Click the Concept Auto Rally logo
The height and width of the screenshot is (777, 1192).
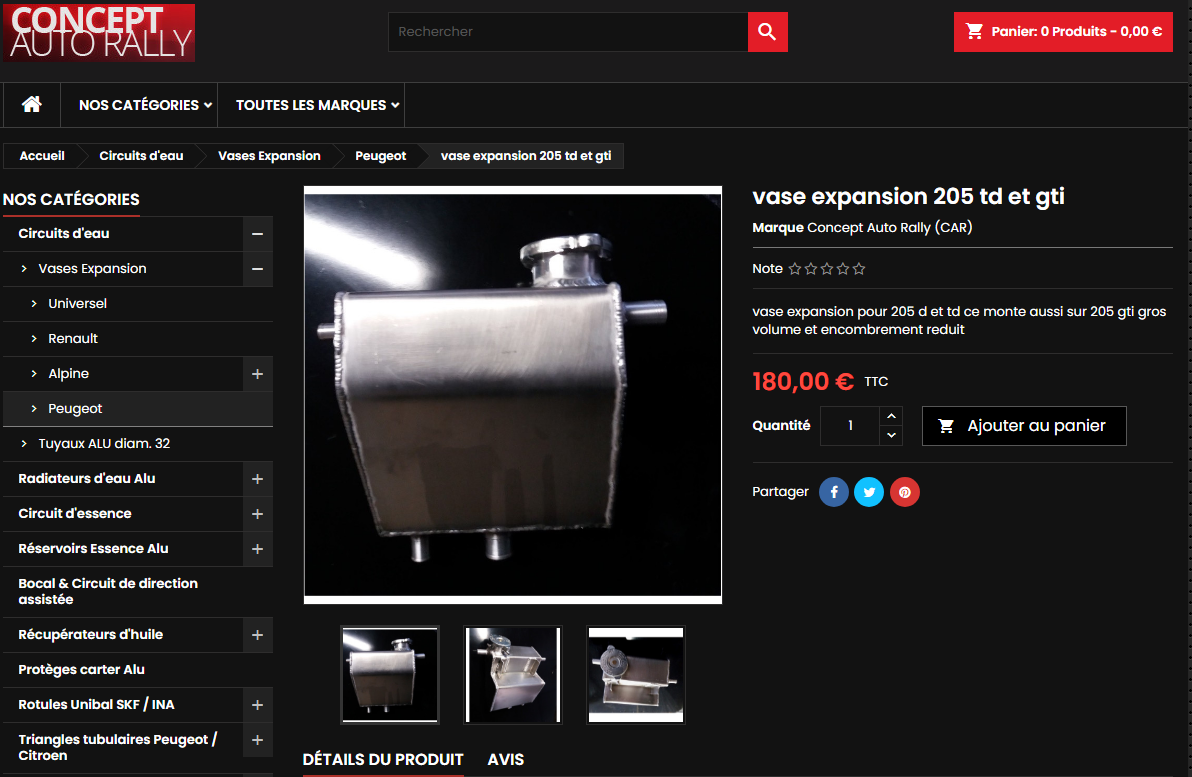click(x=99, y=32)
